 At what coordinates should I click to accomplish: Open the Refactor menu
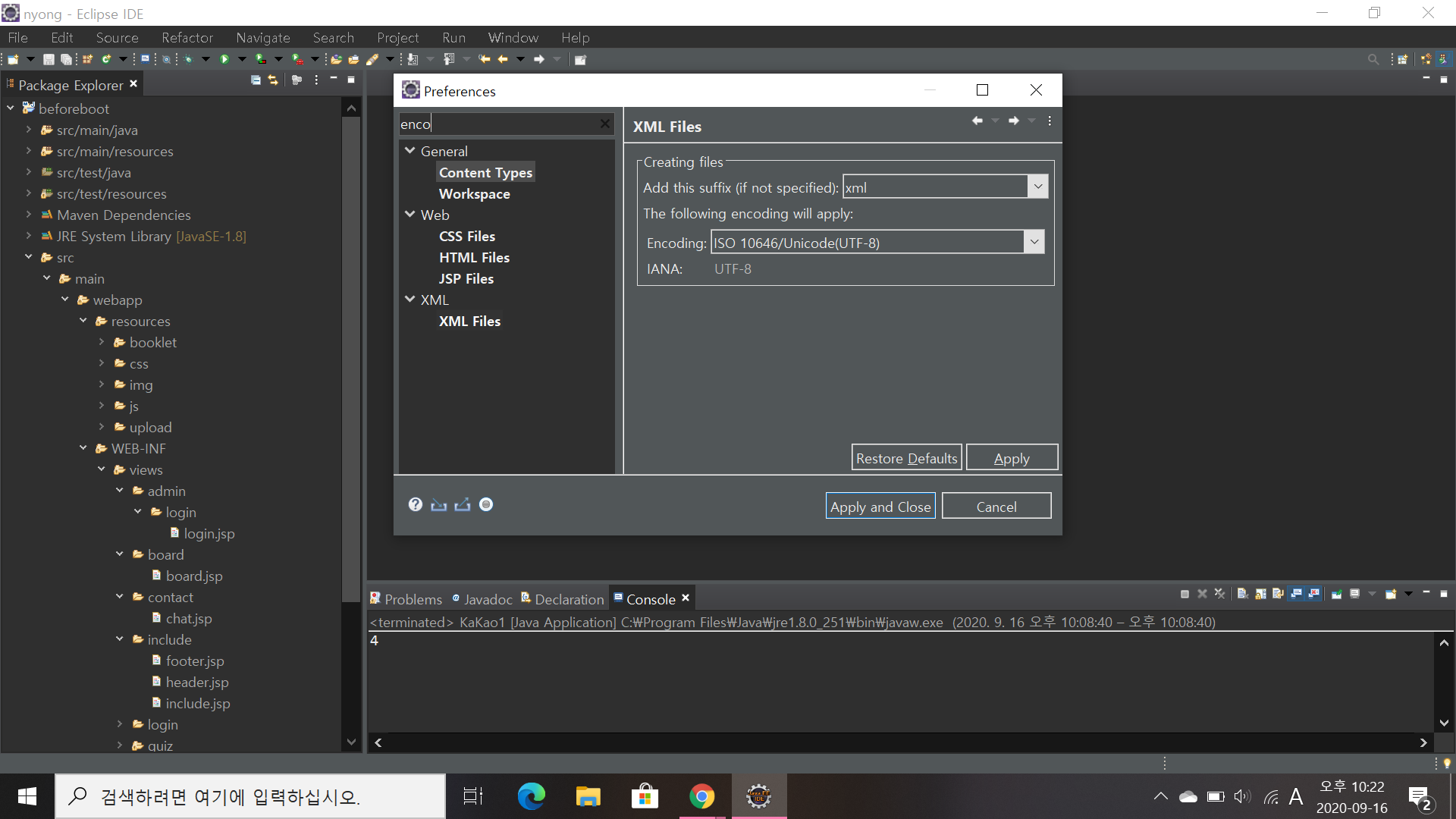click(187, 37)
